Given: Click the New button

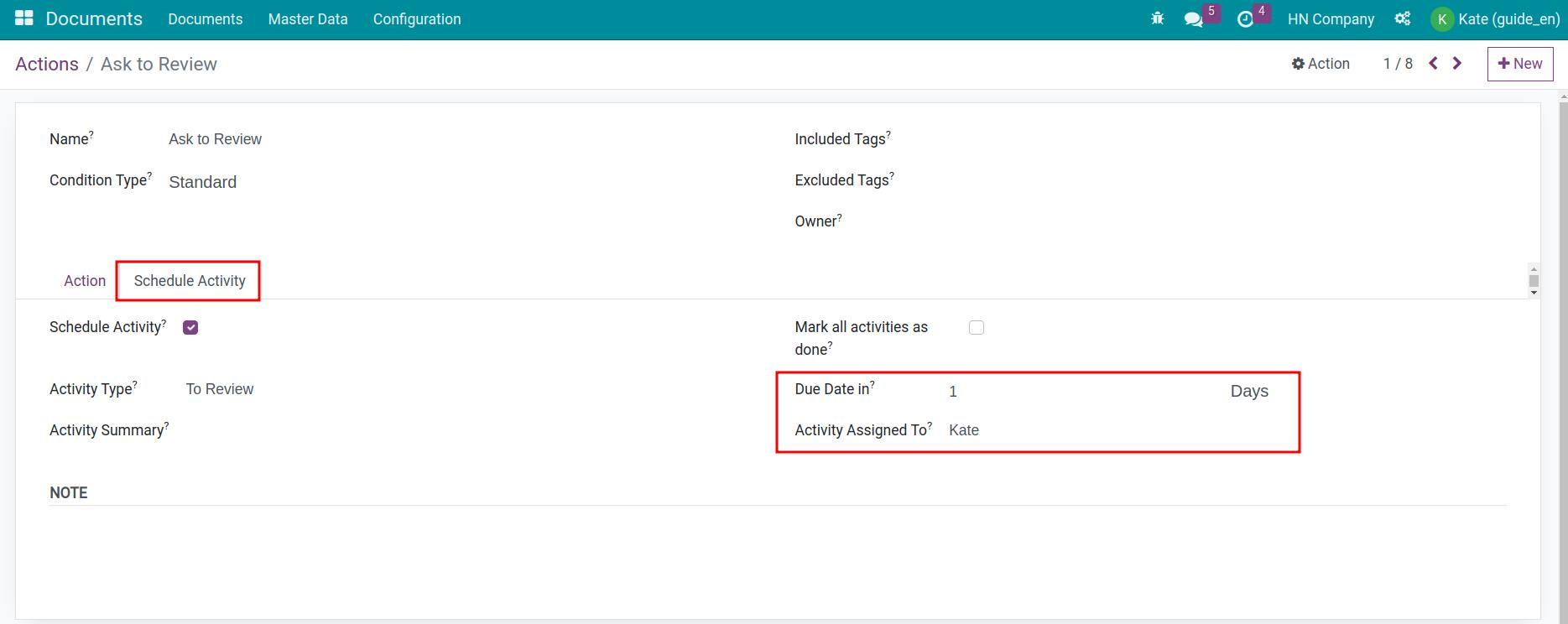Looking at the screenshot, I should 1520,64.
